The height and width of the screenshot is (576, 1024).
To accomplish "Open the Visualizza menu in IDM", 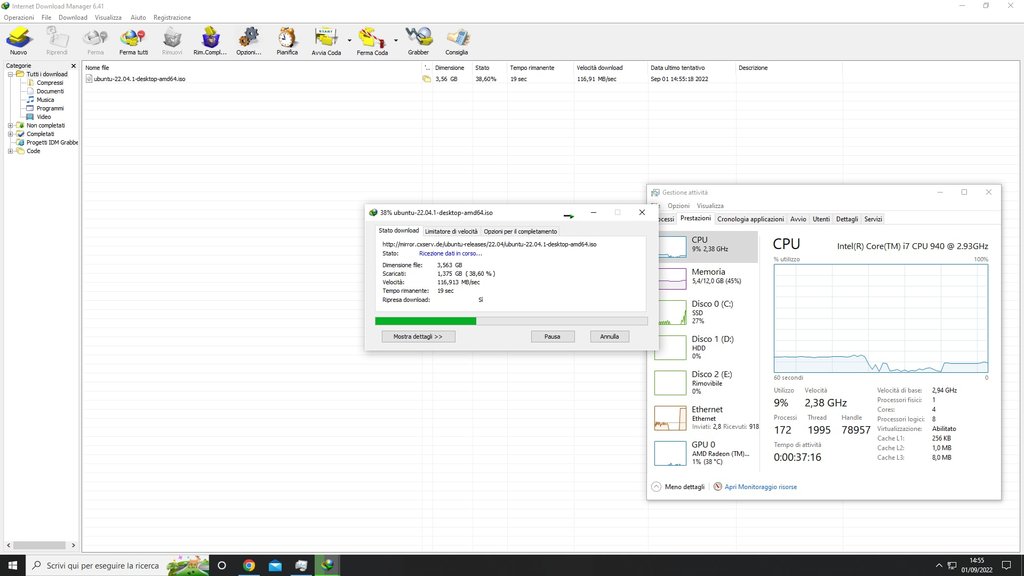I will tap(108, 17).
